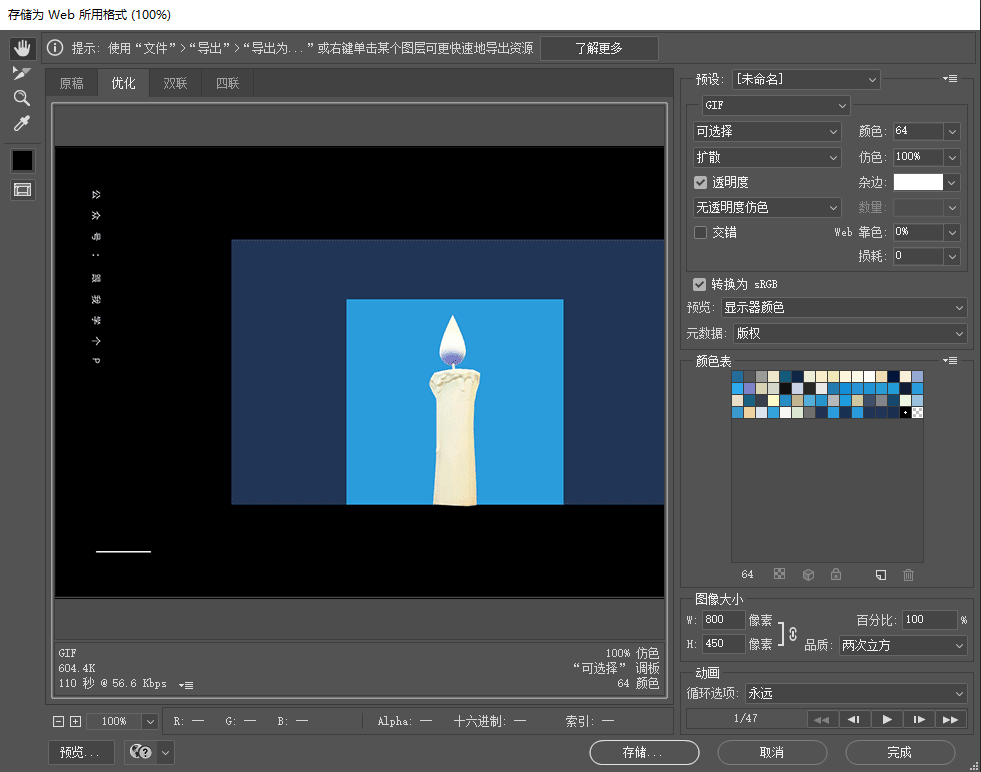Select the Slice Select tool

tap(22, 73)
